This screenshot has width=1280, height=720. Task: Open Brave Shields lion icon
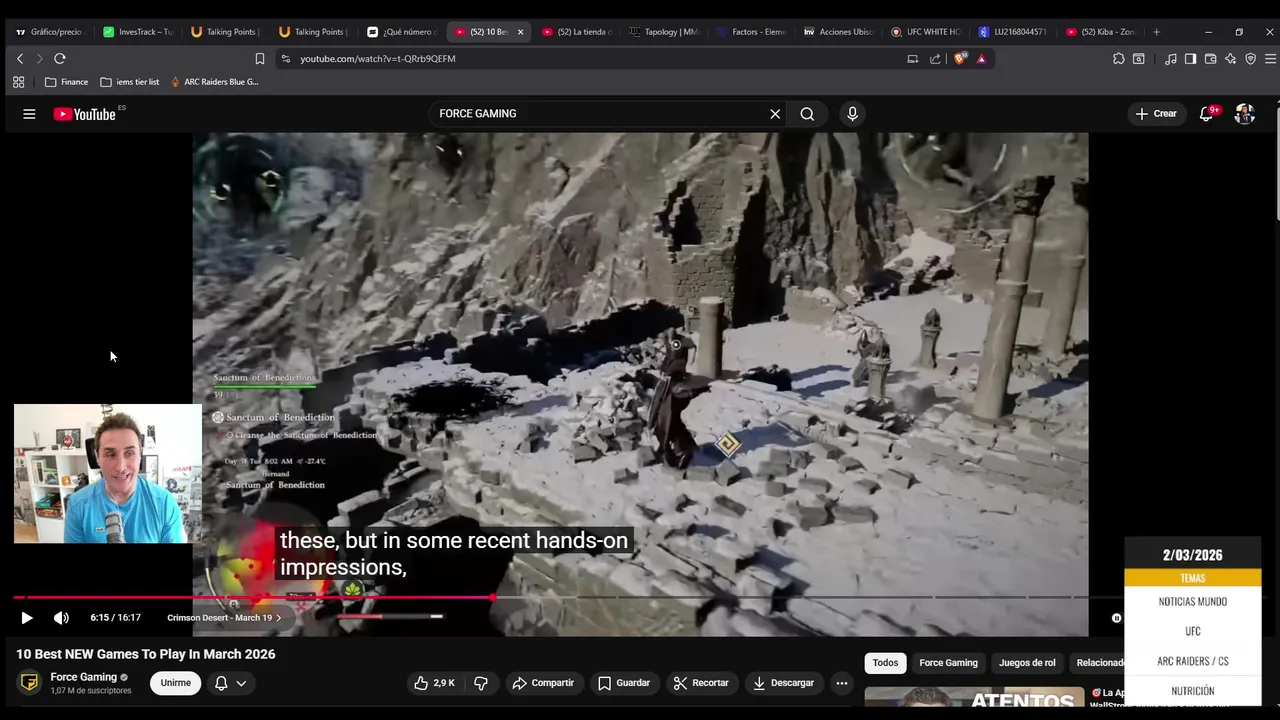pyautogui.click(x=961, y=59)
